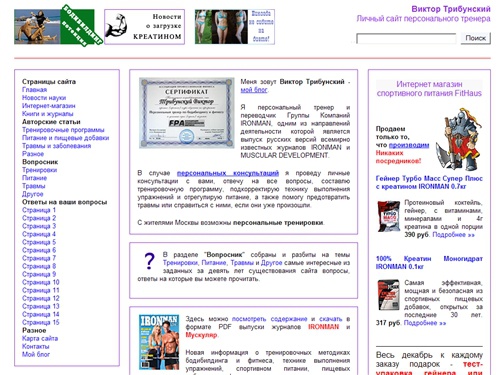Go to Страница 6 answers
Screen dimensions: 500x375
(39, 250)
